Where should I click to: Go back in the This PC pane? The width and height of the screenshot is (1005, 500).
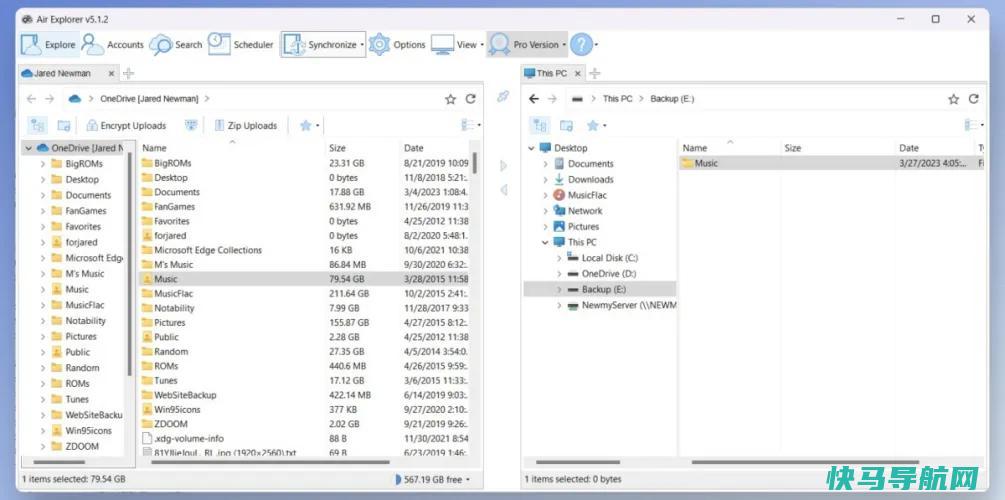click(x=534, y=99)
